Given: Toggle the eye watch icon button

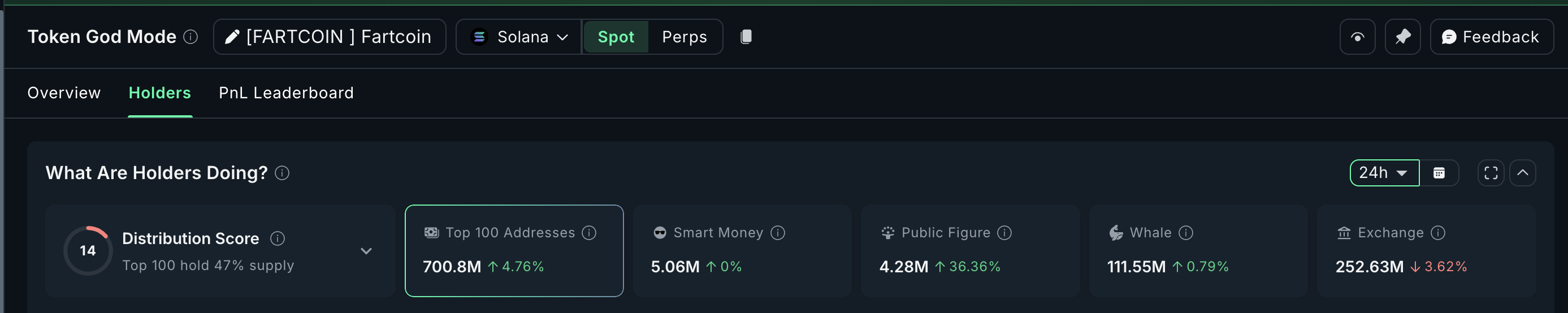Looking at the screenshot, I should tap(1357, 37).
